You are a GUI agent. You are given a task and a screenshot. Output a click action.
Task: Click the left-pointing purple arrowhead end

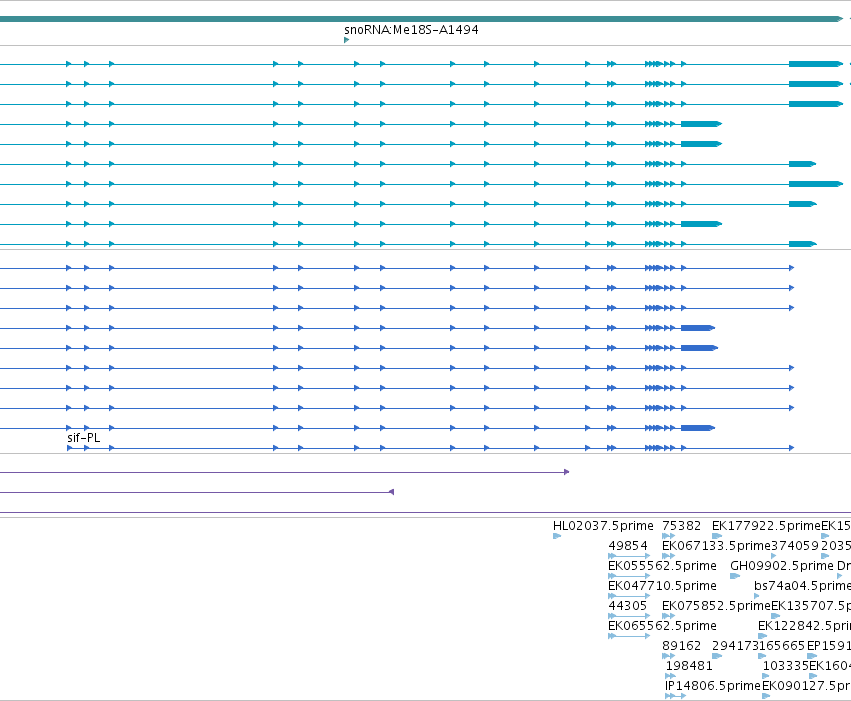[391, 492]
